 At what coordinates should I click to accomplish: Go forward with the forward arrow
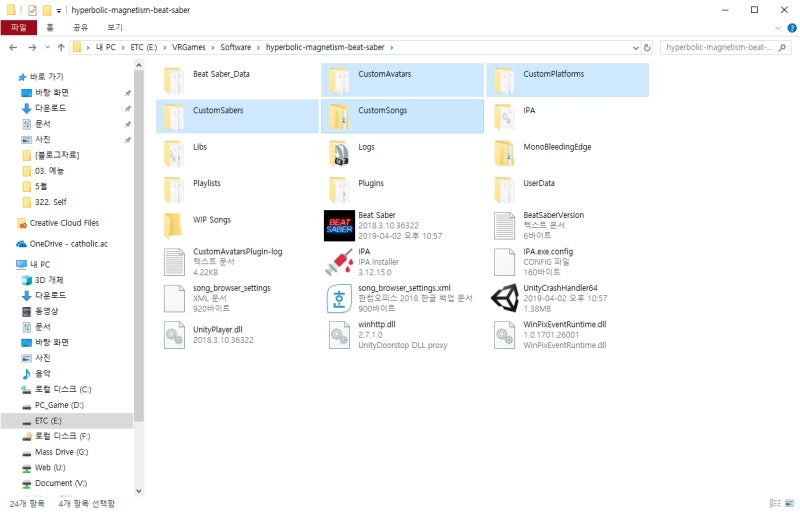click(32, 47)
